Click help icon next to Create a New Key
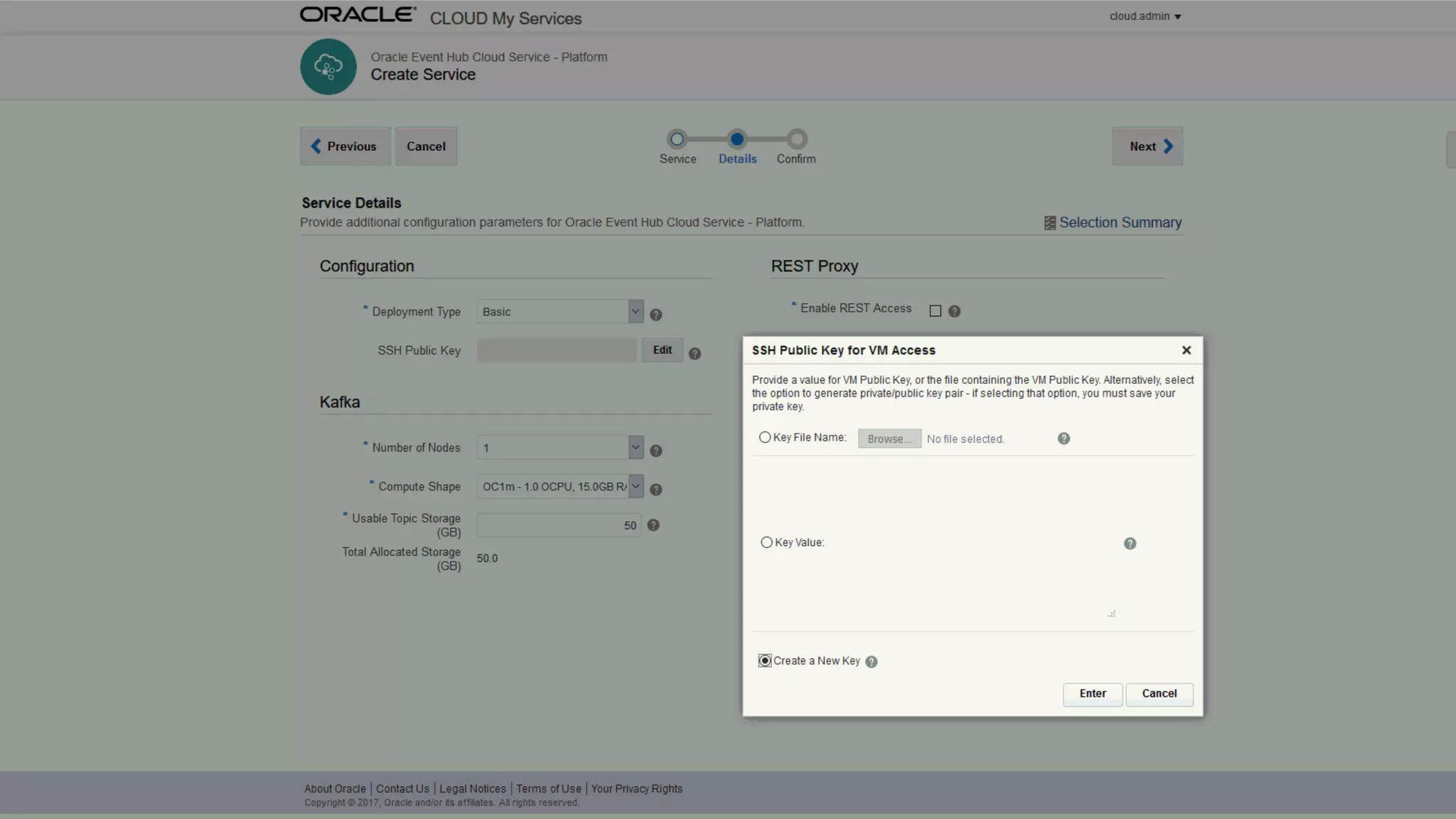This screenshot has height=819, width=1456. point(871,662)
